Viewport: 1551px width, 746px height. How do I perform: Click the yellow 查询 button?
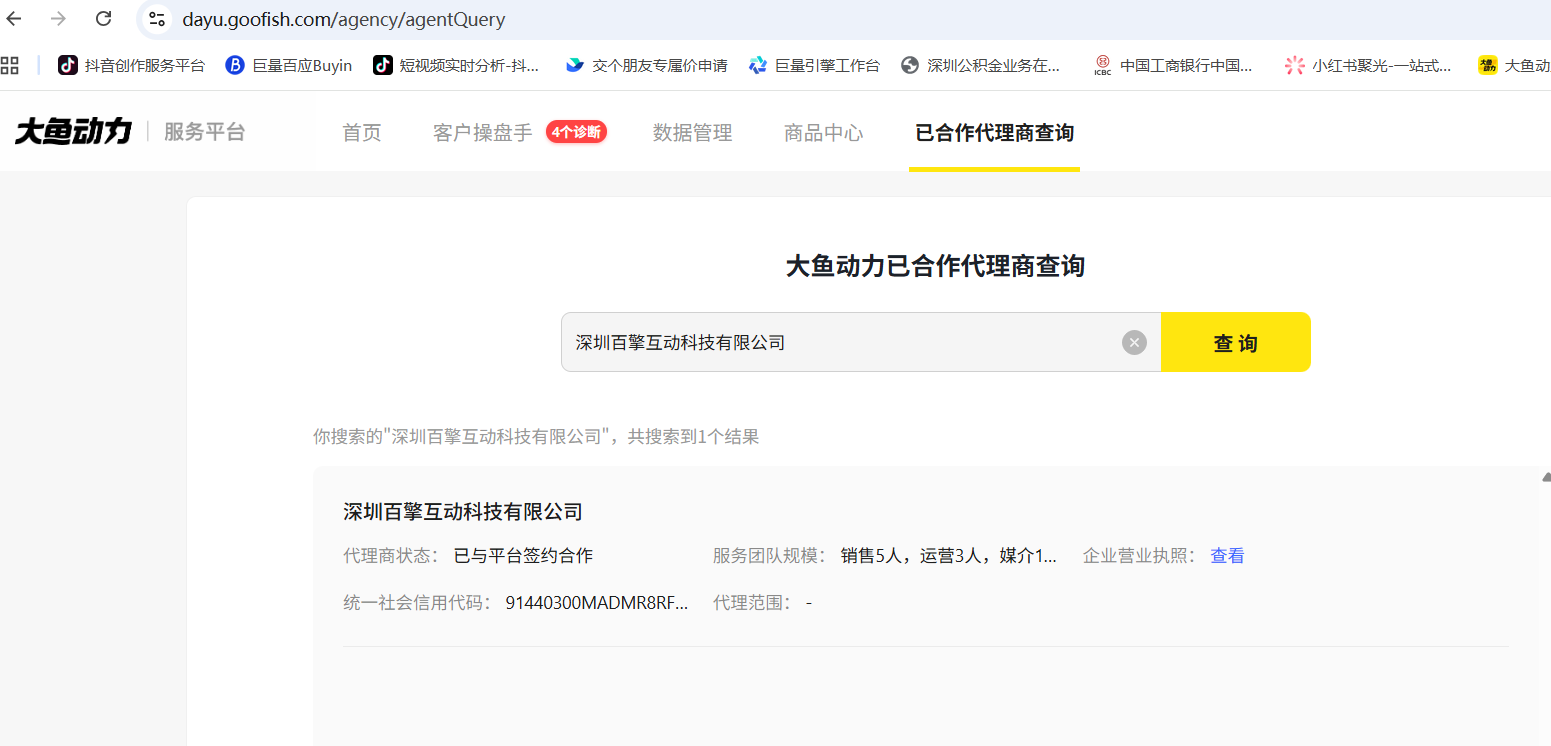(x=1236, y=342)
